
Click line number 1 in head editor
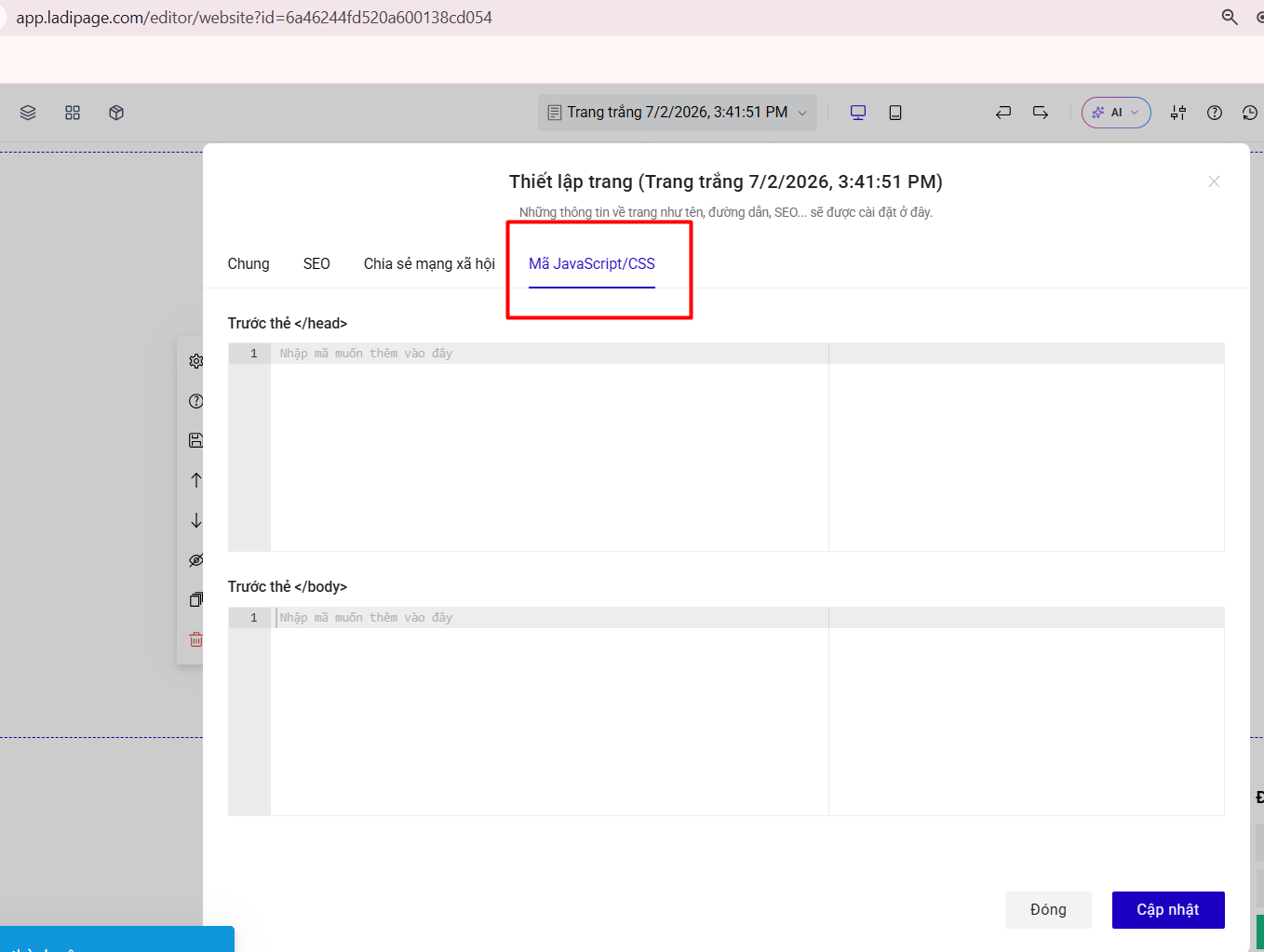(253, 354)
